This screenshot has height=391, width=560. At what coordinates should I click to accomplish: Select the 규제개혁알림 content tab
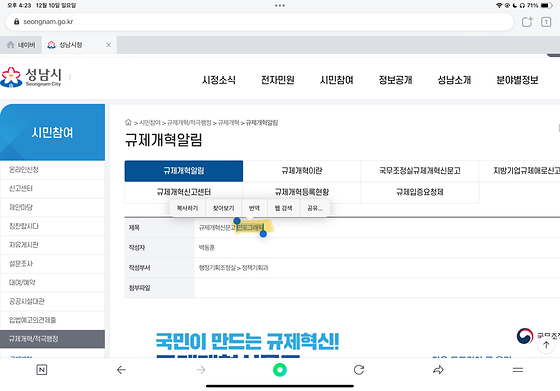184,171
